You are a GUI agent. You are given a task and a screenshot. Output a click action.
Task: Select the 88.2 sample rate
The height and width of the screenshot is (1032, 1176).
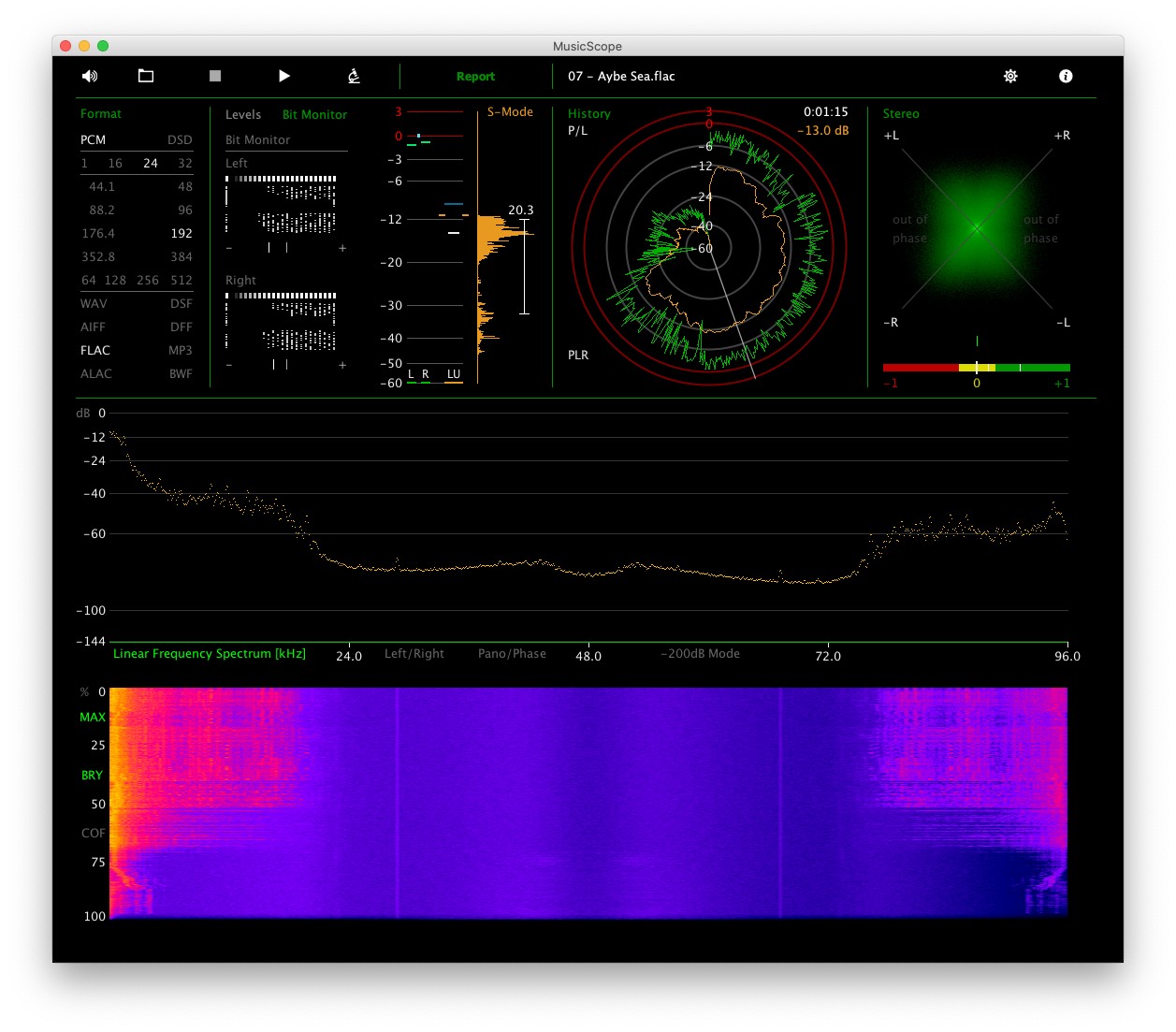coord(101,210)
